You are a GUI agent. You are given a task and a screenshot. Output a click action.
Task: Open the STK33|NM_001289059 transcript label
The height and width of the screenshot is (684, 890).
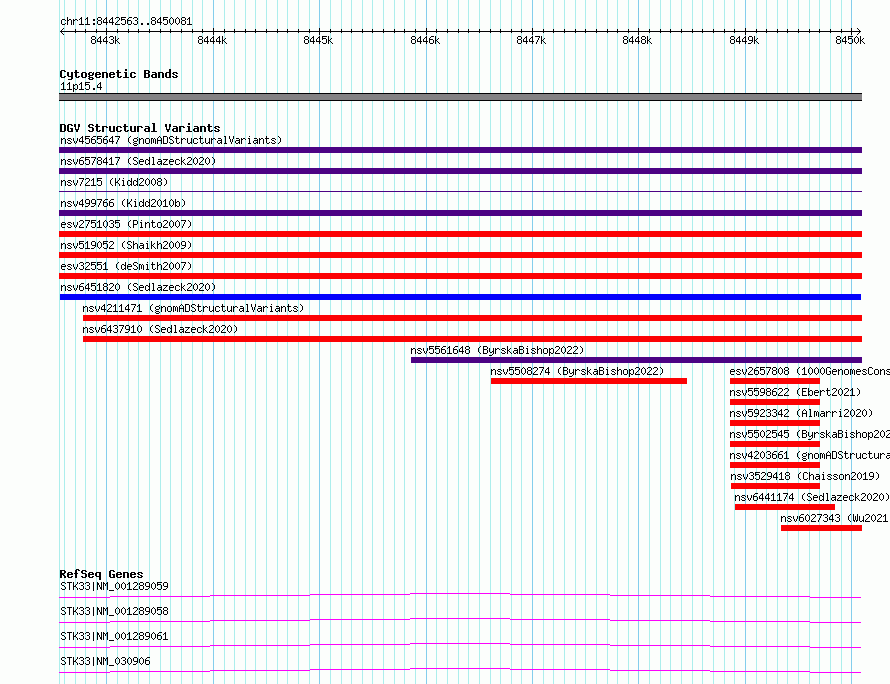point(114,586)
